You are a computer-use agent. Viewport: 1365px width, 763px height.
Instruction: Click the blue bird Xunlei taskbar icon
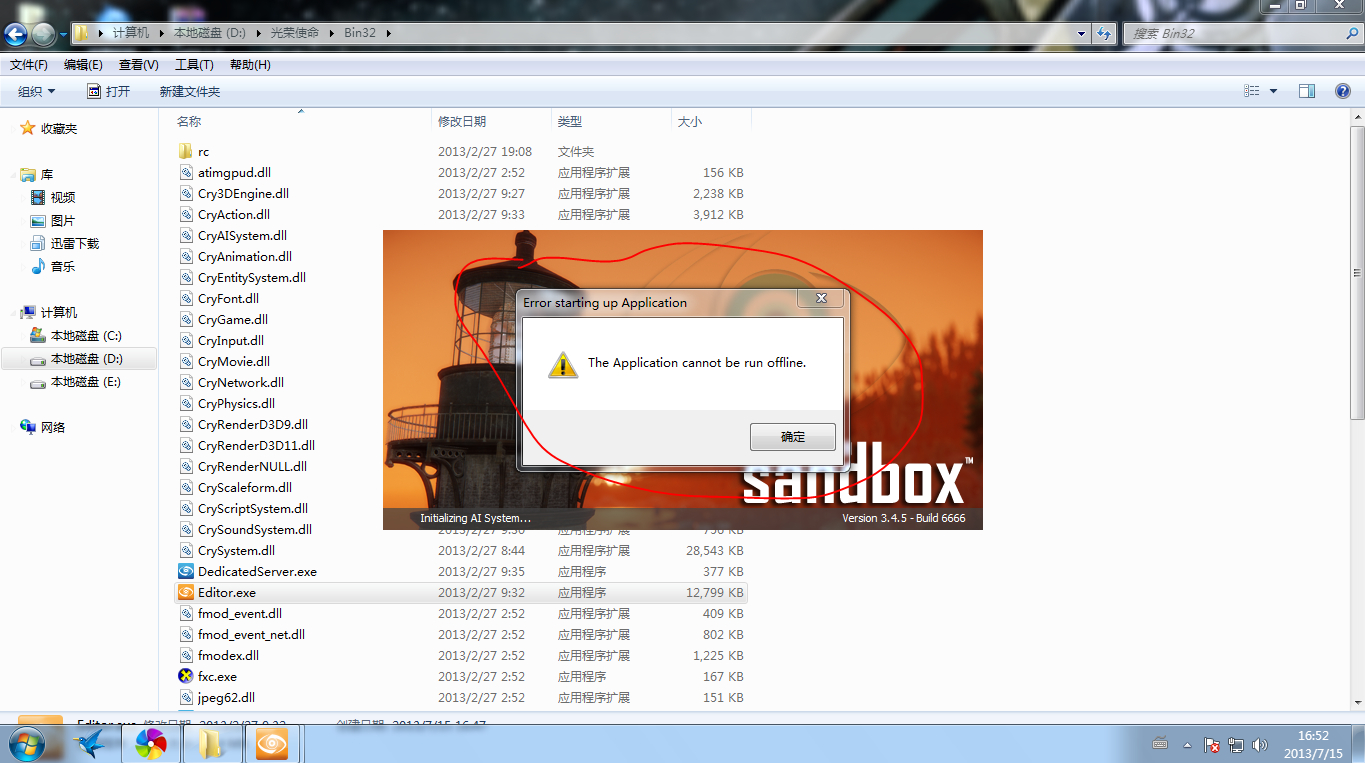click(x=91, y=744)
